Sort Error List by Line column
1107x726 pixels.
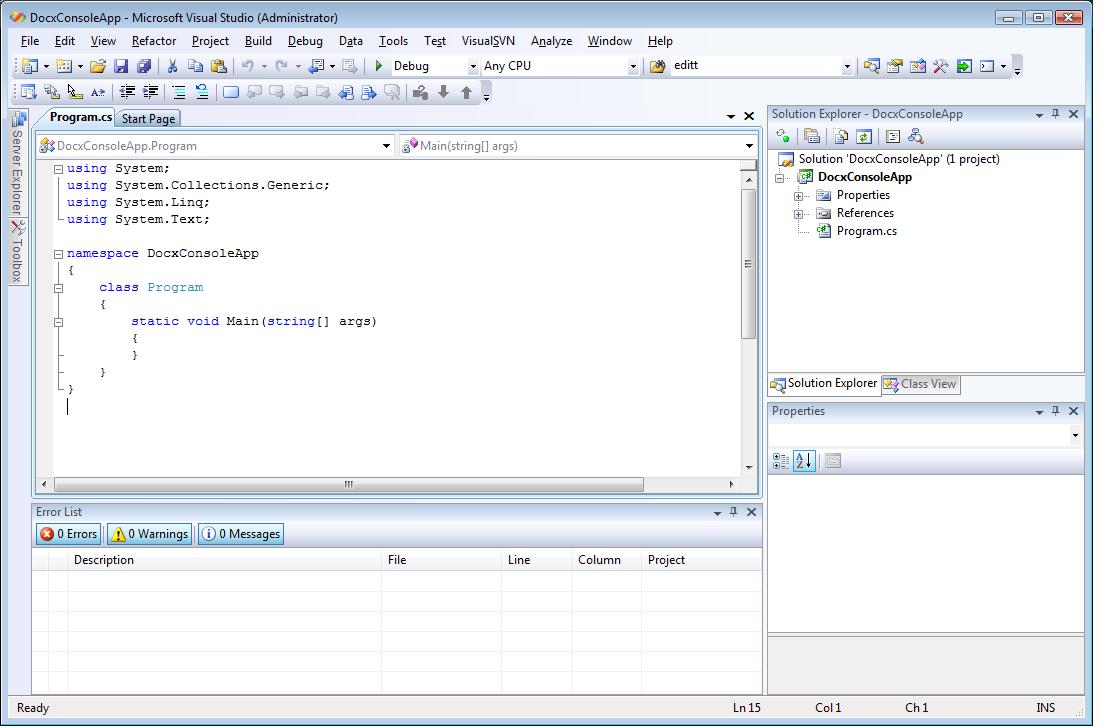point(537,560)
